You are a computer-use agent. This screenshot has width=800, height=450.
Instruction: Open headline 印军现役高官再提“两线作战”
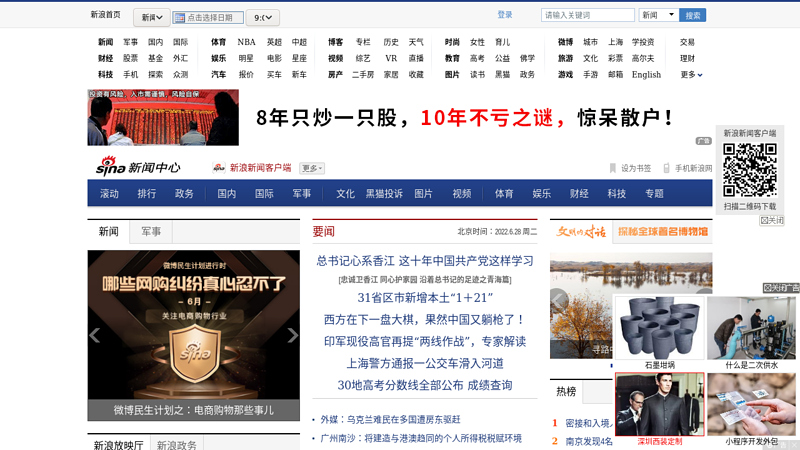click(425, 341)
